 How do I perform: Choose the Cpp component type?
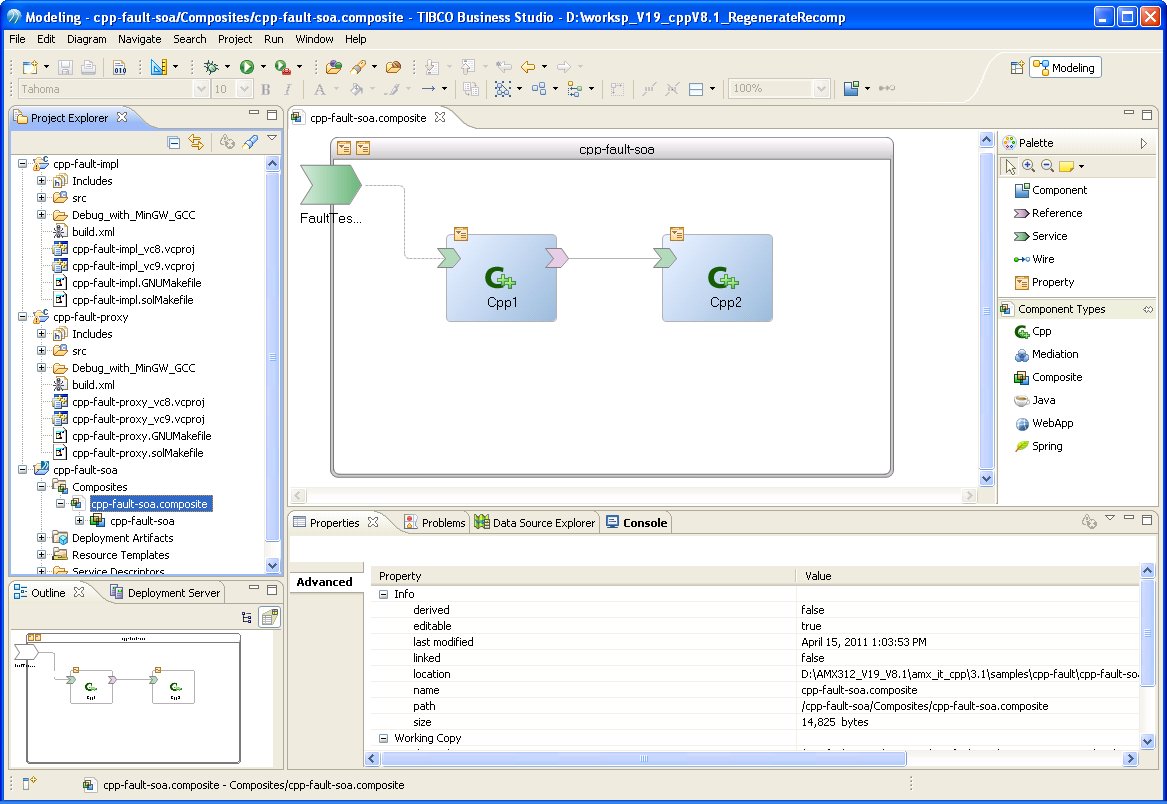click(1033, 332)
